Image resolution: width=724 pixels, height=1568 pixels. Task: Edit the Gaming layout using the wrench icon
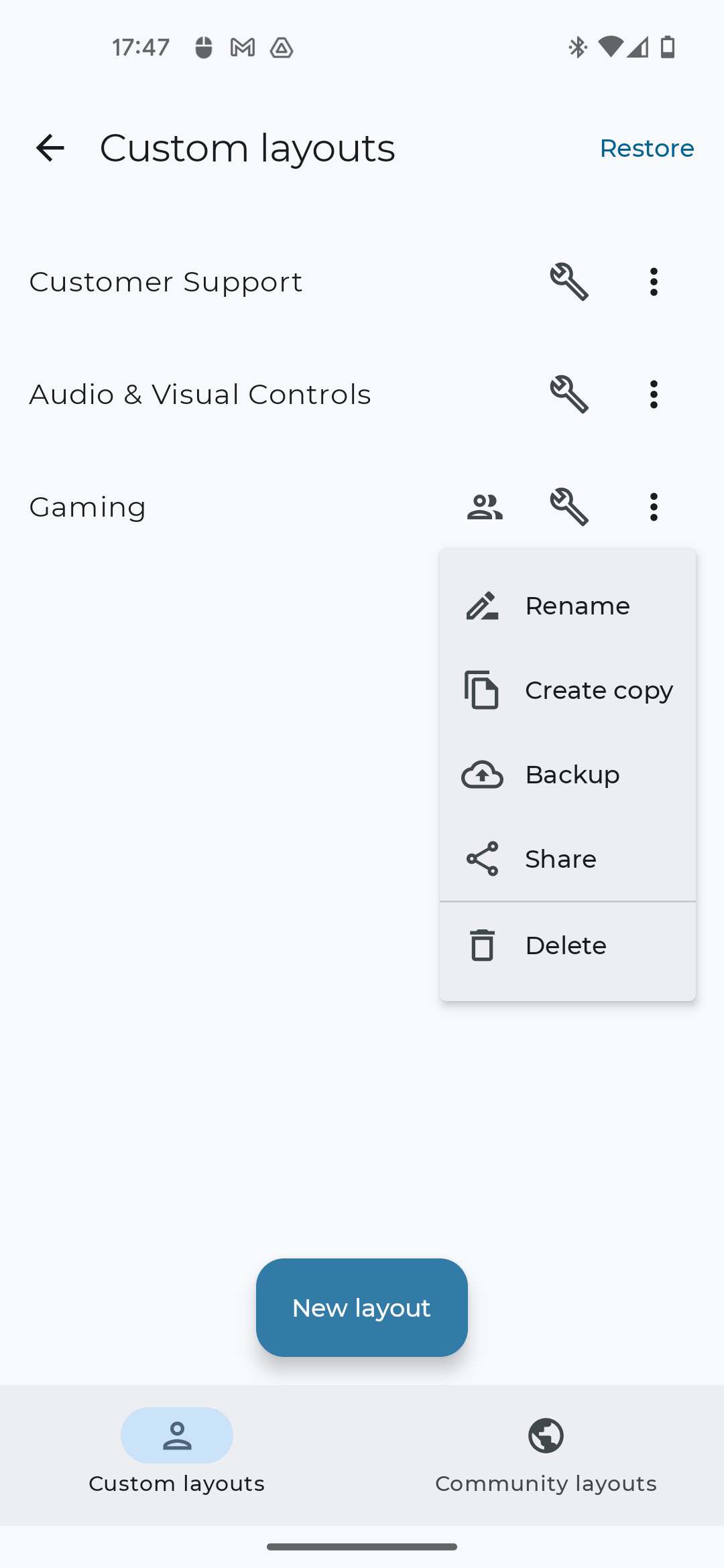(x=569, y=507)
